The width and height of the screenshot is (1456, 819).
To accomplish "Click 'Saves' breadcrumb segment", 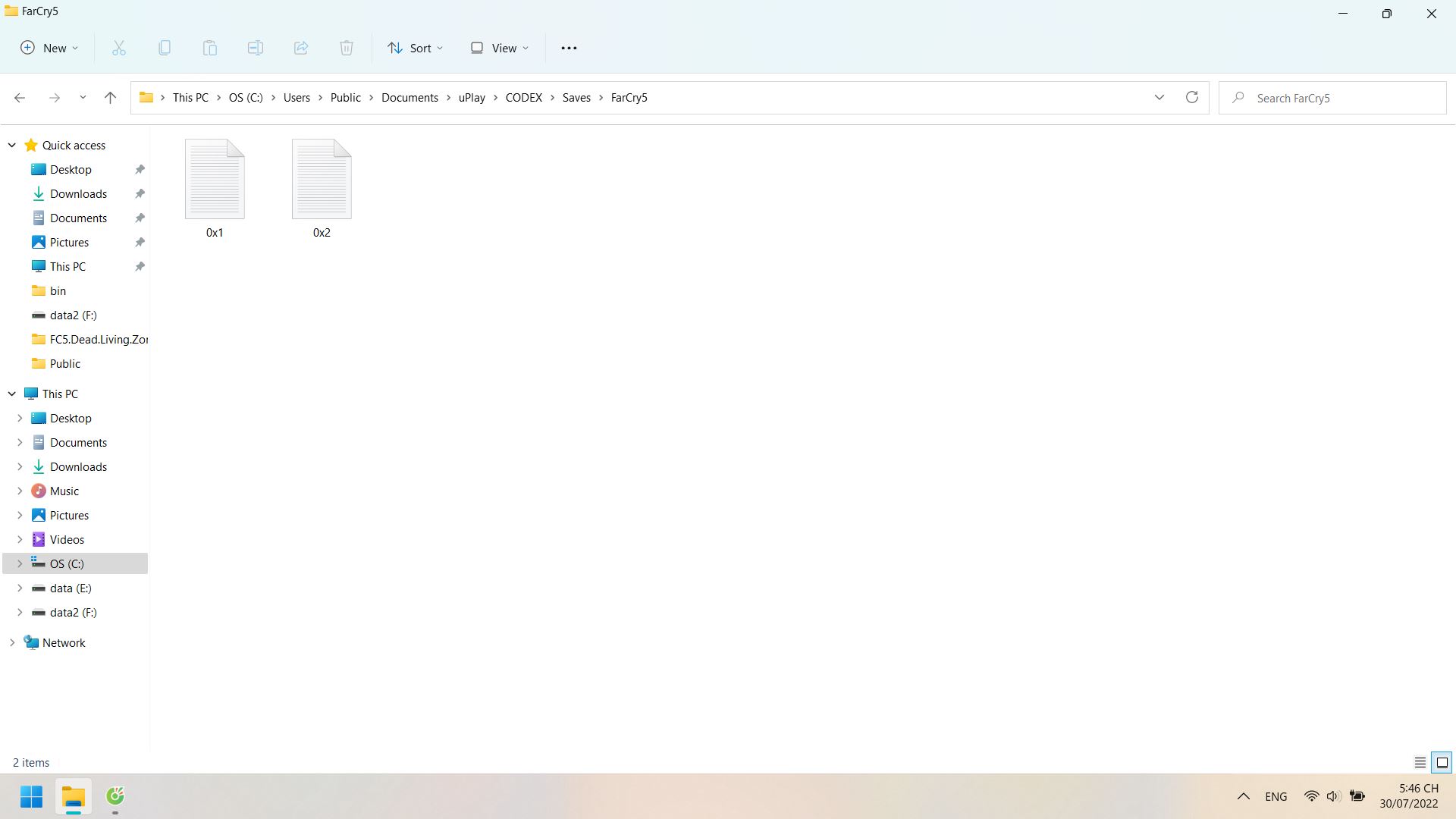I will pos(576,98).
